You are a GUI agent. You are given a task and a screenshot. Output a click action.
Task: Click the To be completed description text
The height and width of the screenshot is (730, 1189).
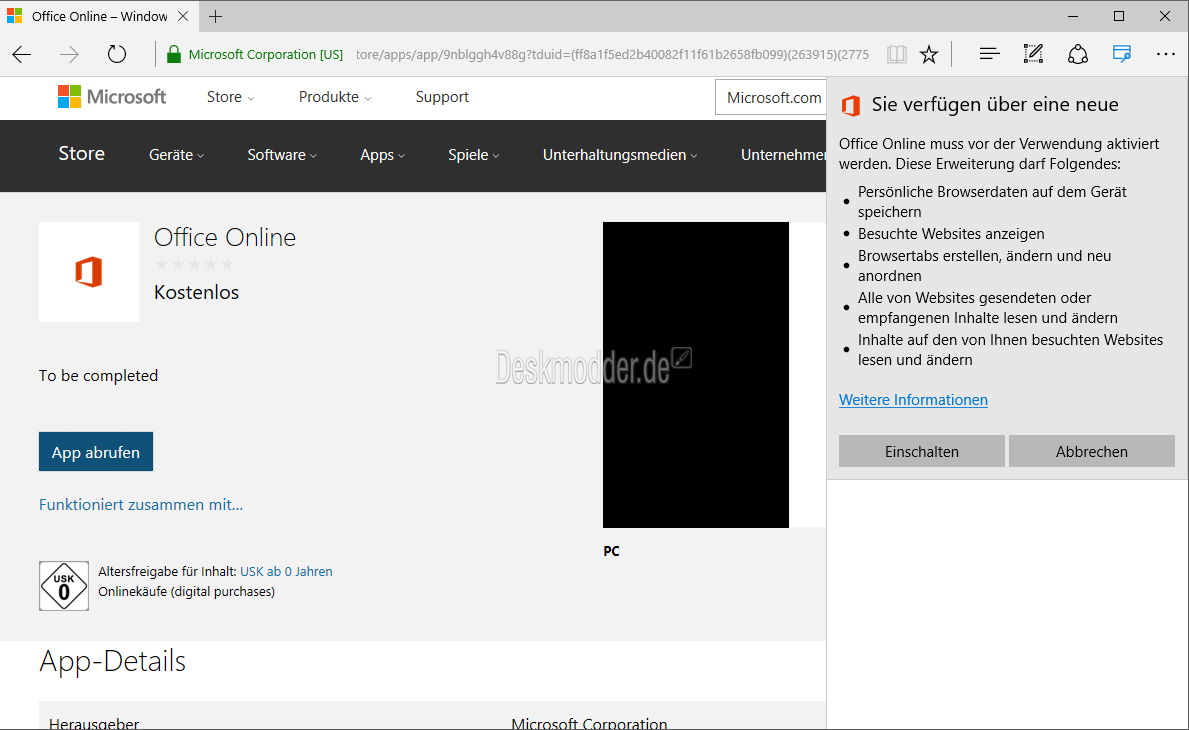point(99,375)
